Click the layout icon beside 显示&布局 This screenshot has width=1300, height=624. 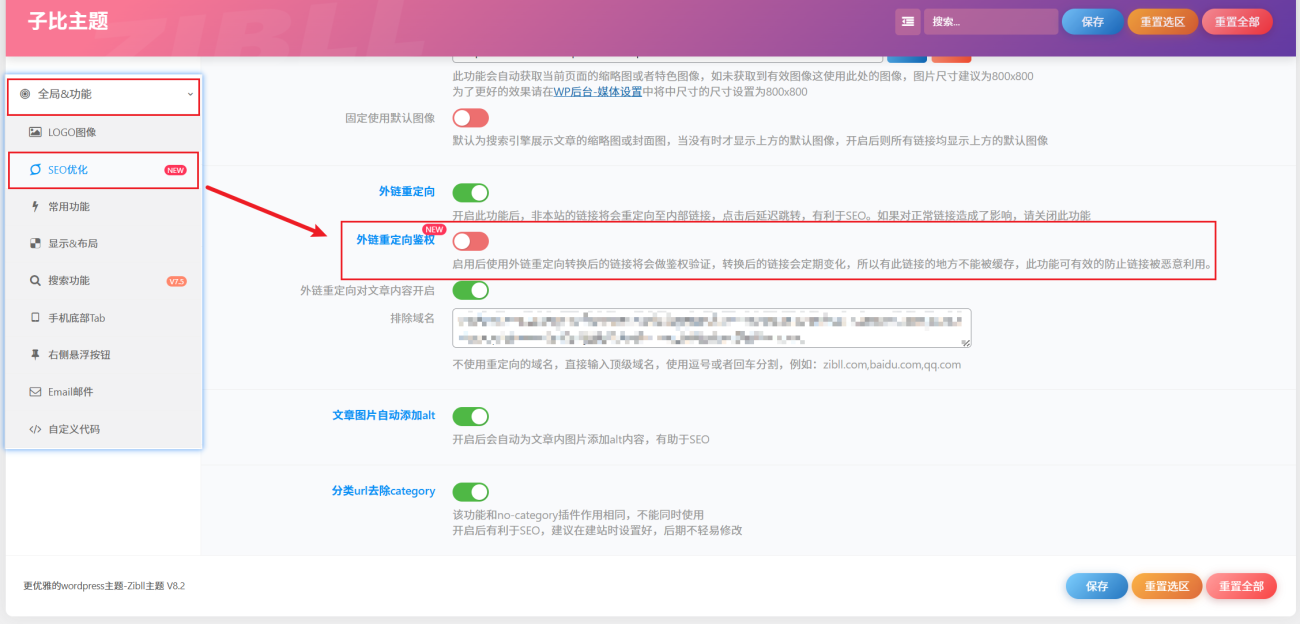click(x=35, y=244)
